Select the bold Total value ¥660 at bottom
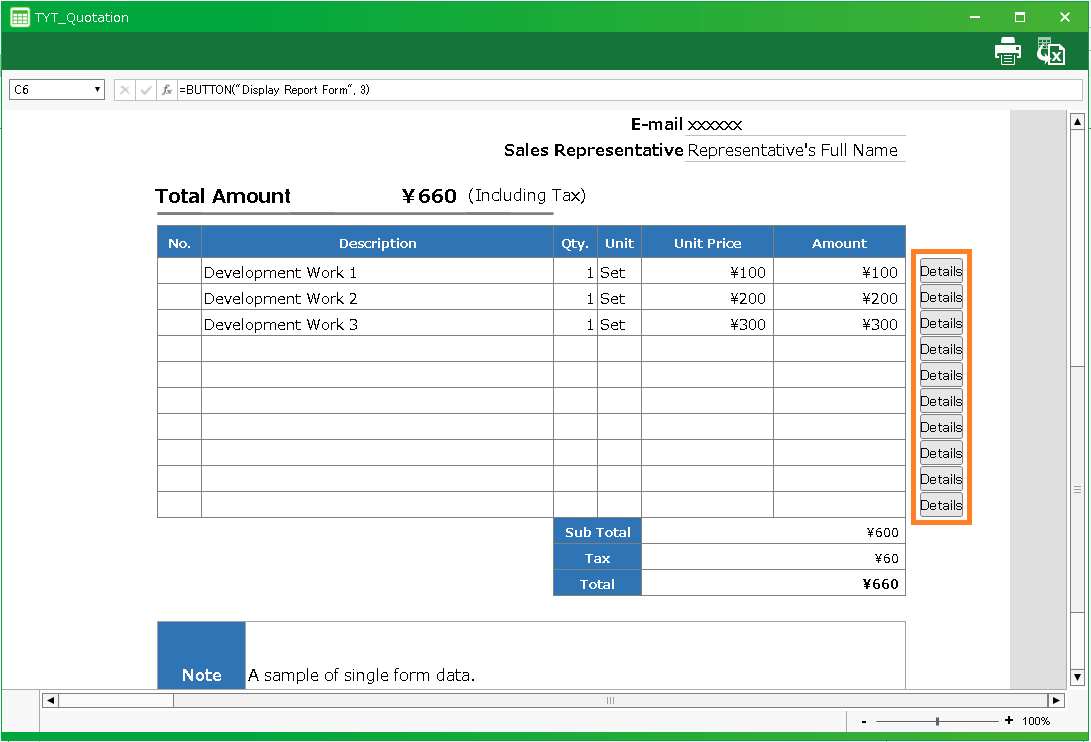 [x=773, y=584]
